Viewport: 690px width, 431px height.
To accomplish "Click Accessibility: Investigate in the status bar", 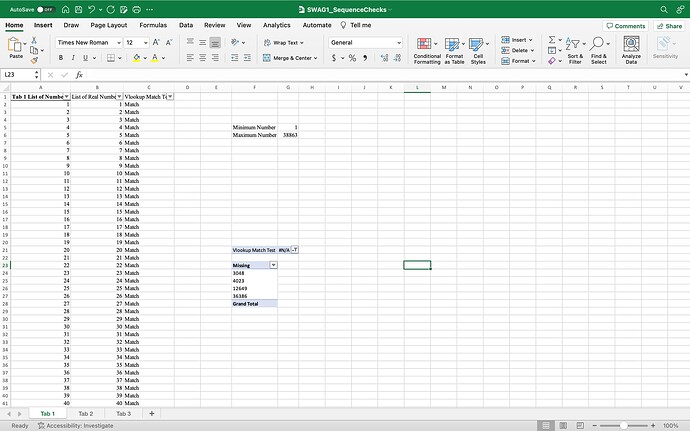I will pyautogui.click(x=76, y=426).
